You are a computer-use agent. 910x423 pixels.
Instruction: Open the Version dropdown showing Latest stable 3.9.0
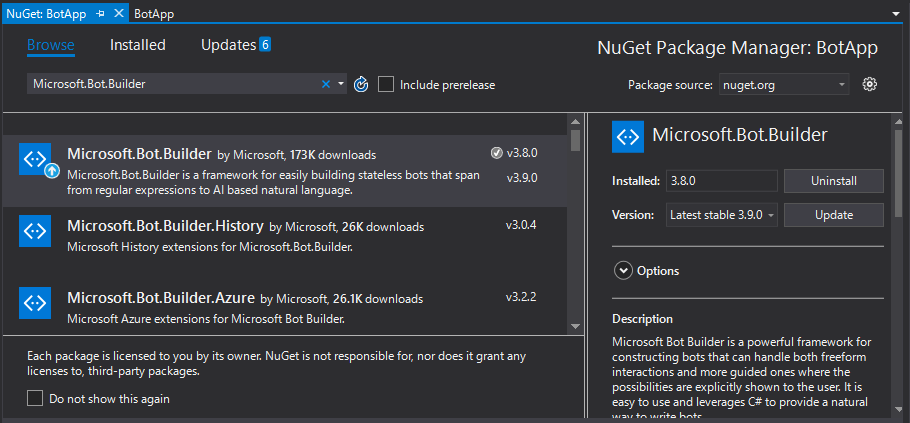[x=722, y=215]
